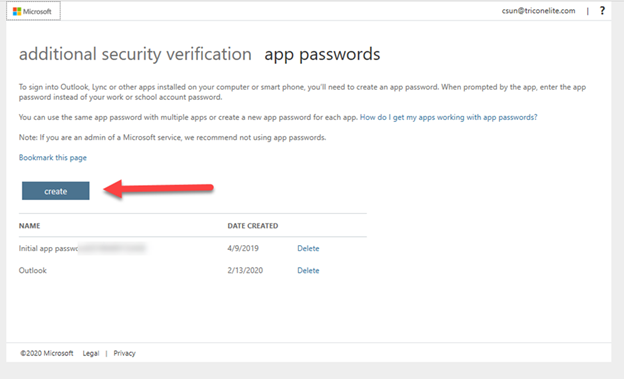The height and width of the screenshot is (379, 624).
Task: Select the Outlook row name
Action: 33,271
